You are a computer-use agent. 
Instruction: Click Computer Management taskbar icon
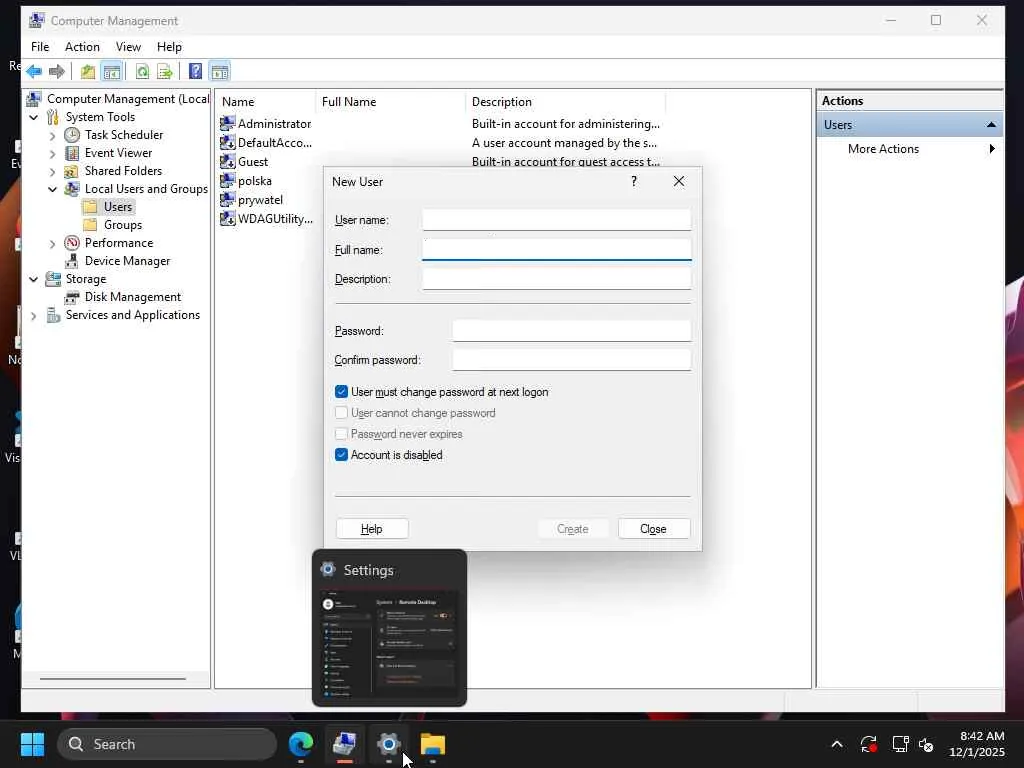[x=344, y=744]
